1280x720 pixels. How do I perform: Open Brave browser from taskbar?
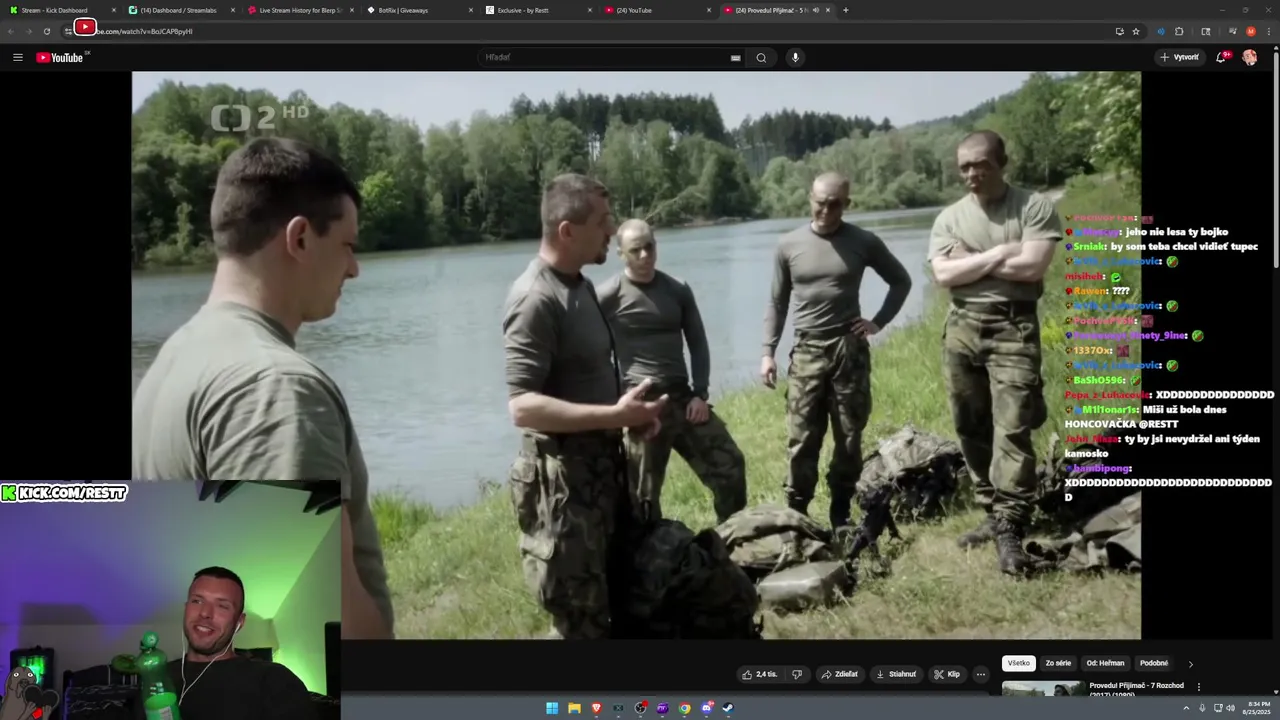pos(596,708)
